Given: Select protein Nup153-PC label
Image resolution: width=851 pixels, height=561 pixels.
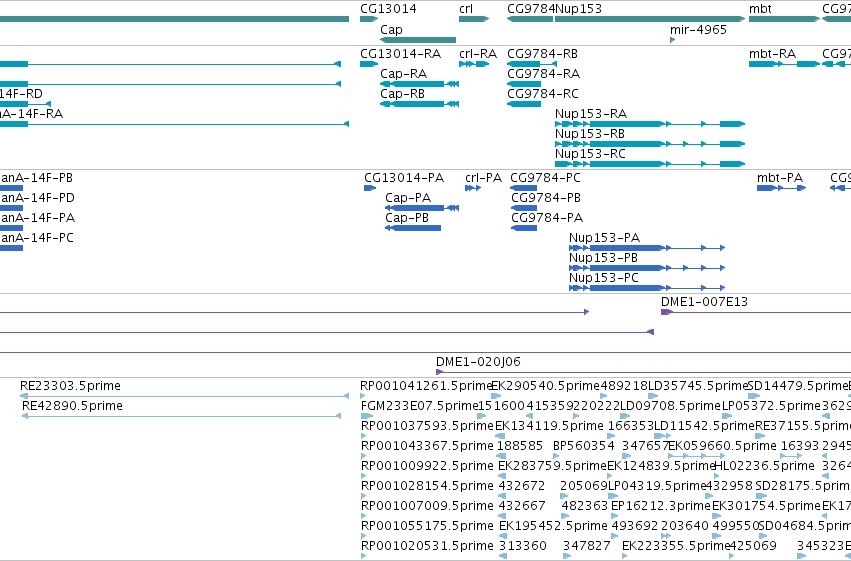Looking at the screenshot, I should pyautogui.click(x=604, y=278).
